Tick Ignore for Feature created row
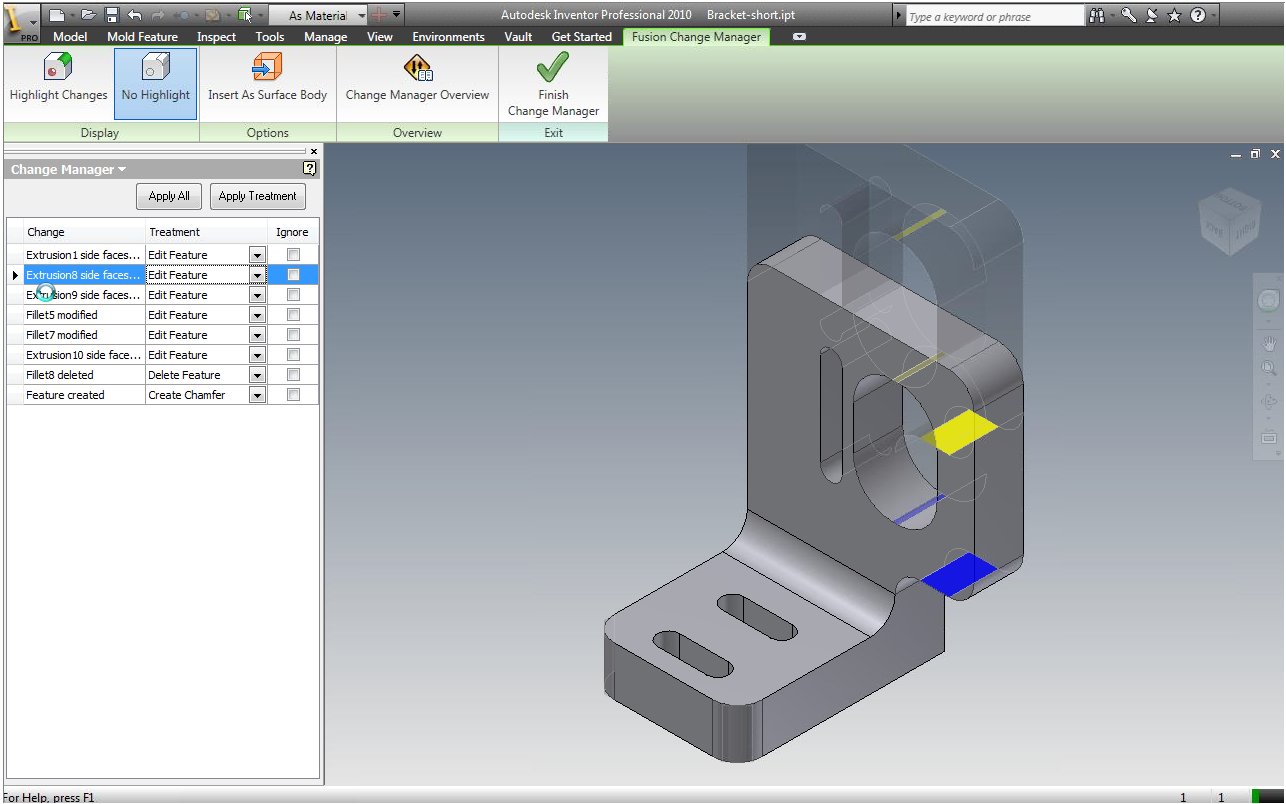Image resolution: width=1286 pixels, height=804 pixels. click(x=293, y=395)
